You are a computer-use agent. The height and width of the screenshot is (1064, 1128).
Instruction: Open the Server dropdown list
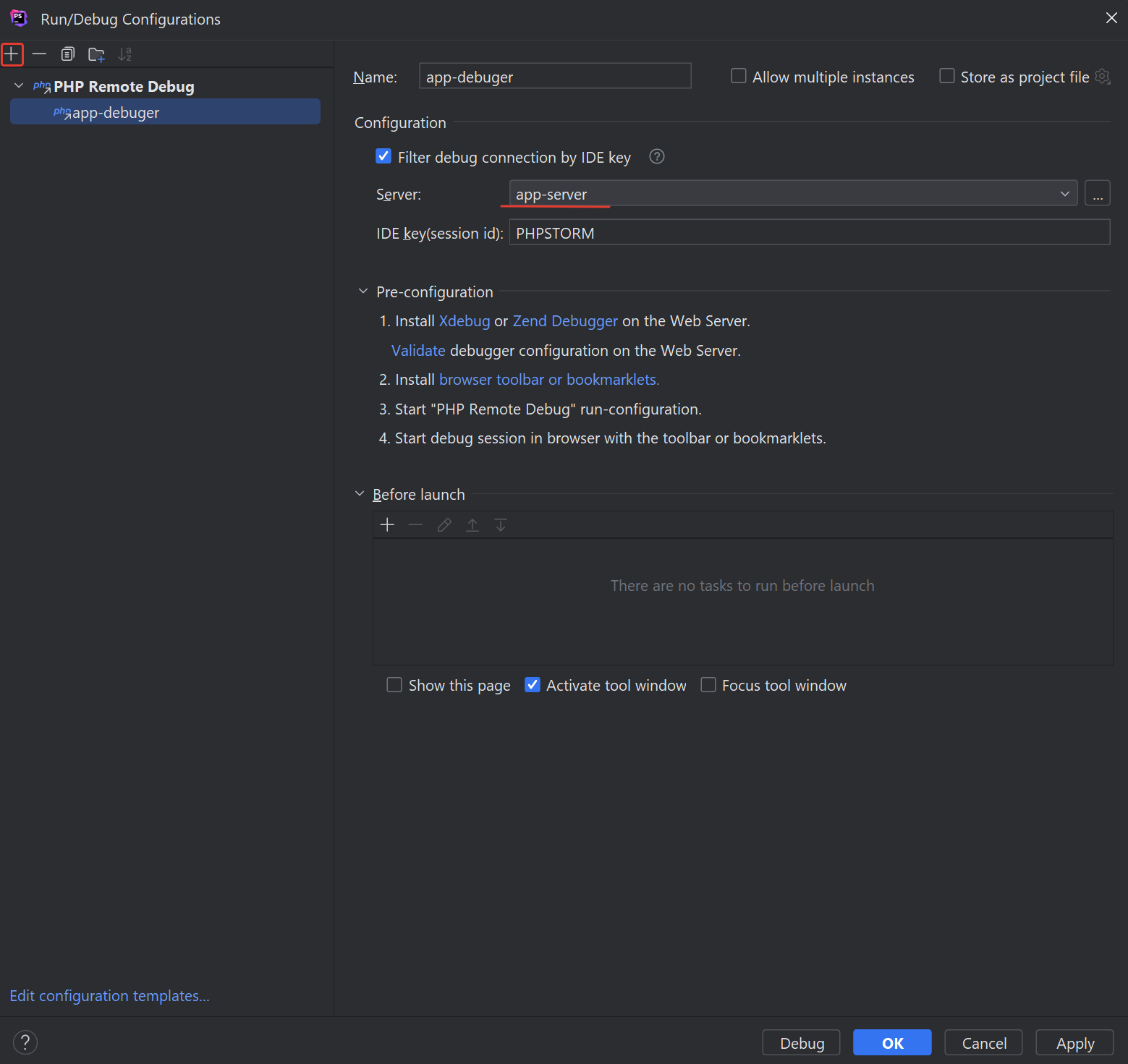tap(794, 194)
